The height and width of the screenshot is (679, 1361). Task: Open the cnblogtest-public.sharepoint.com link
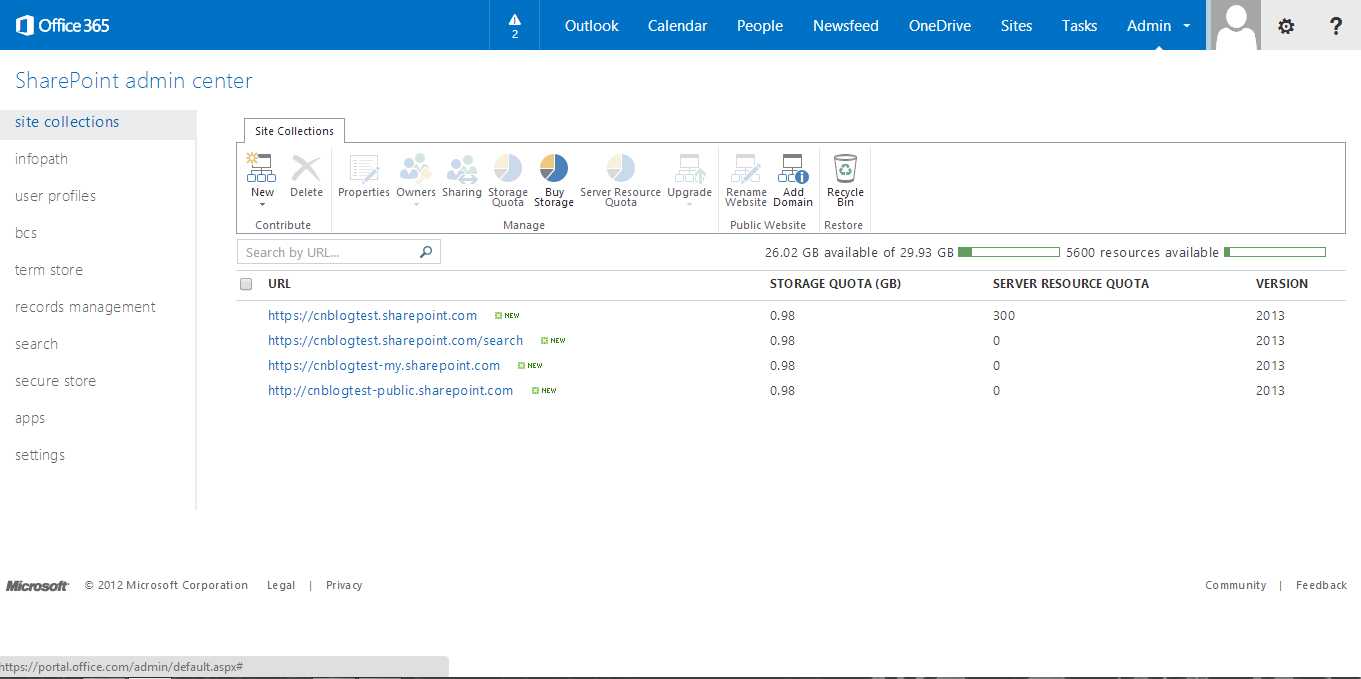tap(390, 391)
